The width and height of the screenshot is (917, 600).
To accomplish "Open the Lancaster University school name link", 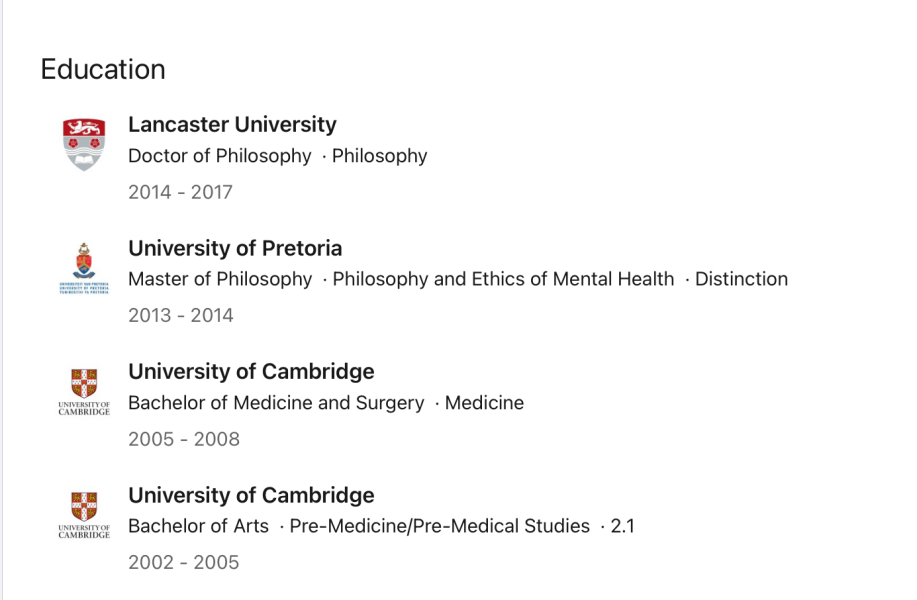I will pyautogui.click(x=232, y=125).
